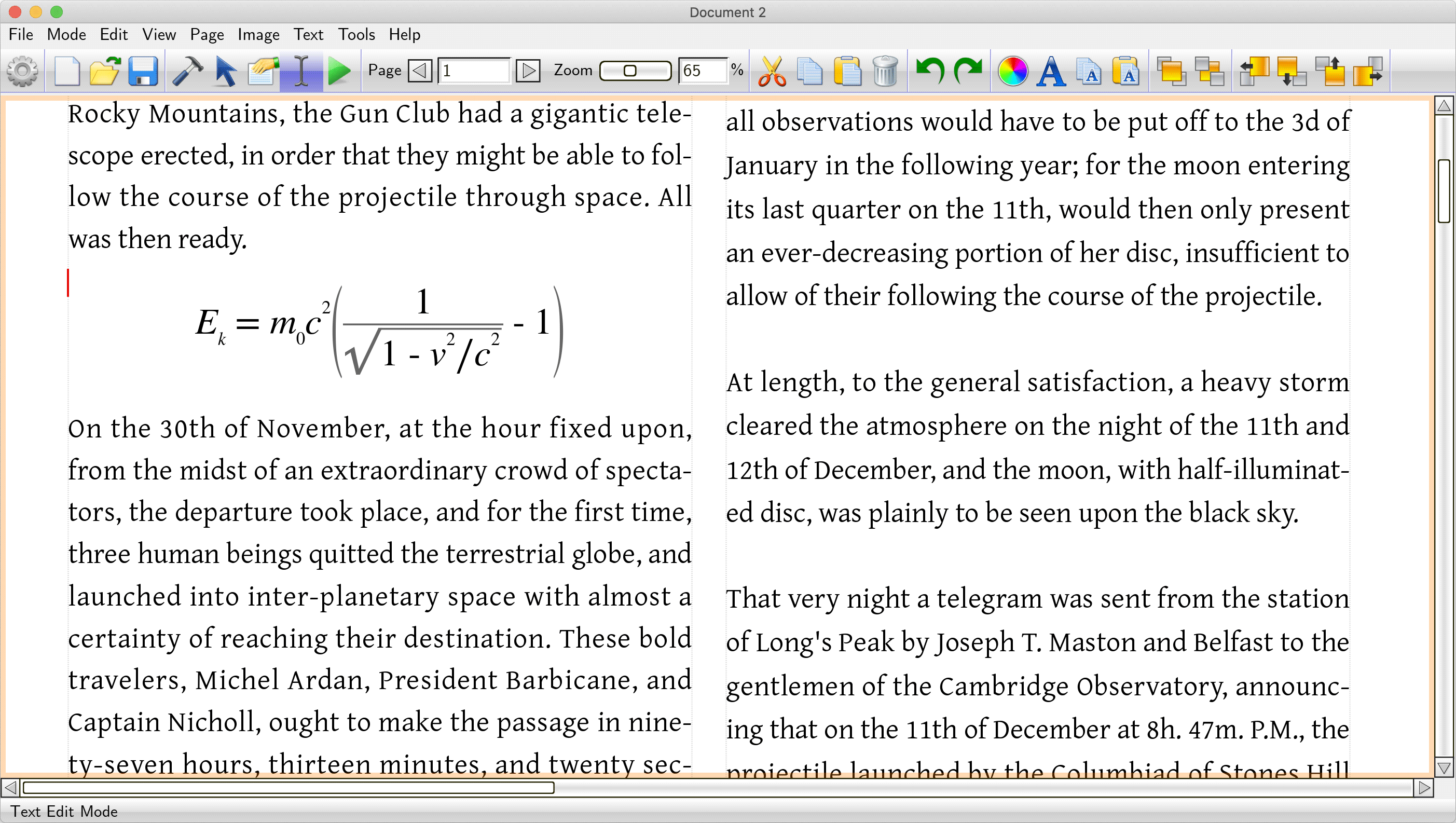Open a file with the folder icon
Screen dimensions: 1456x823
pos(105,71)
